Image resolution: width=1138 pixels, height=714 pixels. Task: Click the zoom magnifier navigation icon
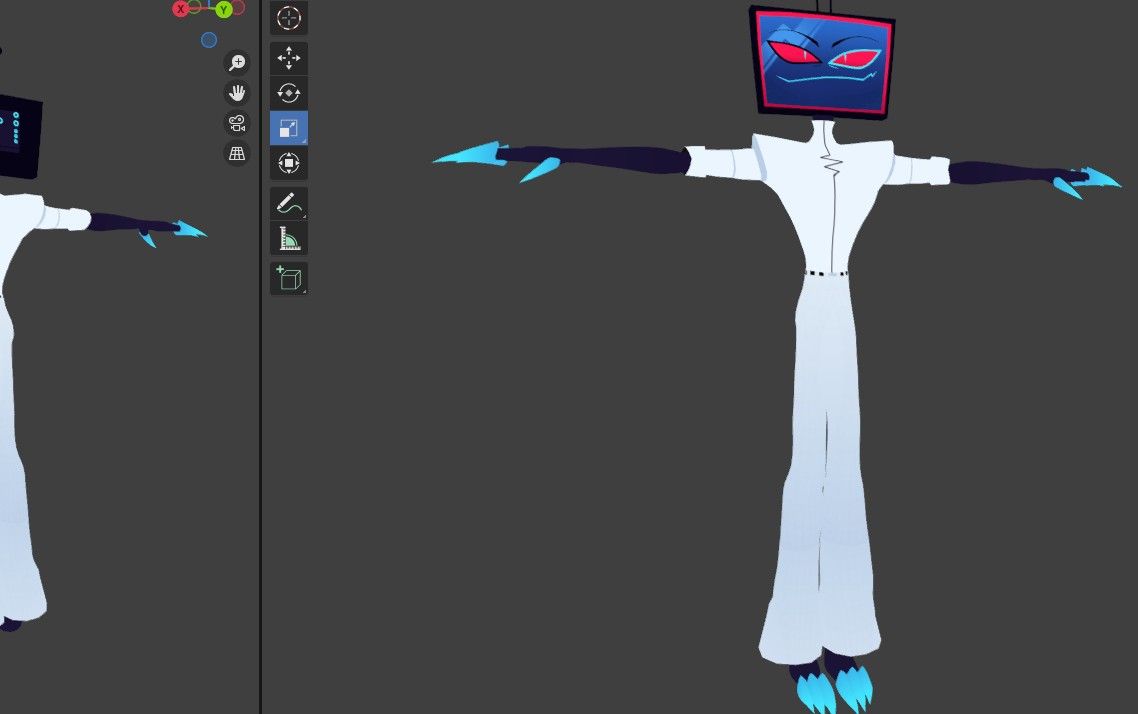237,62
